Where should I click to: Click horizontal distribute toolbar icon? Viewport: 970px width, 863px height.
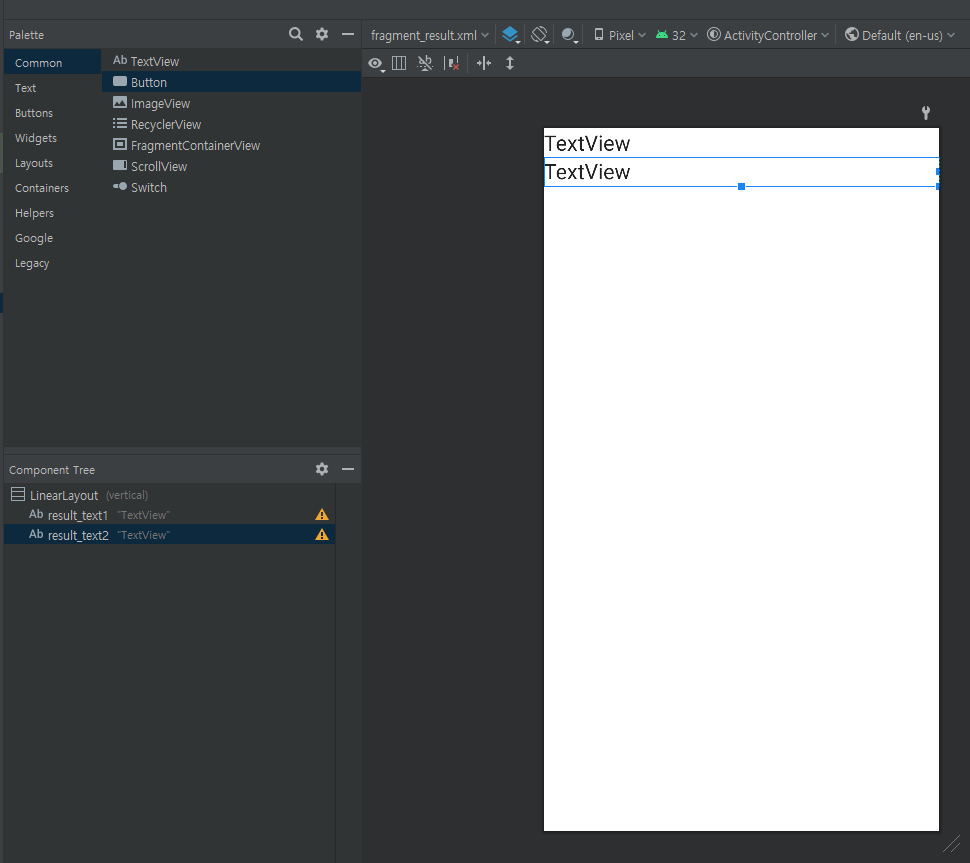point(484,63)
